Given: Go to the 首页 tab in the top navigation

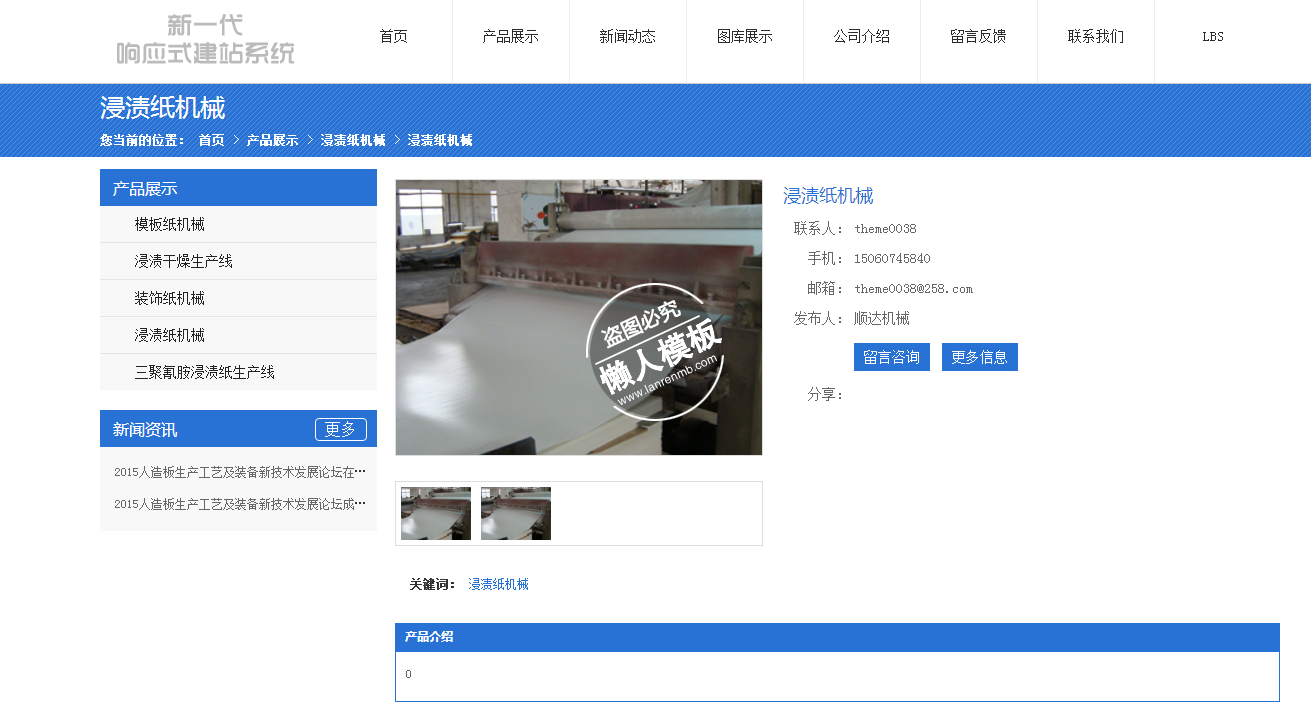Looking at the screenshot, I should (394, 37).
